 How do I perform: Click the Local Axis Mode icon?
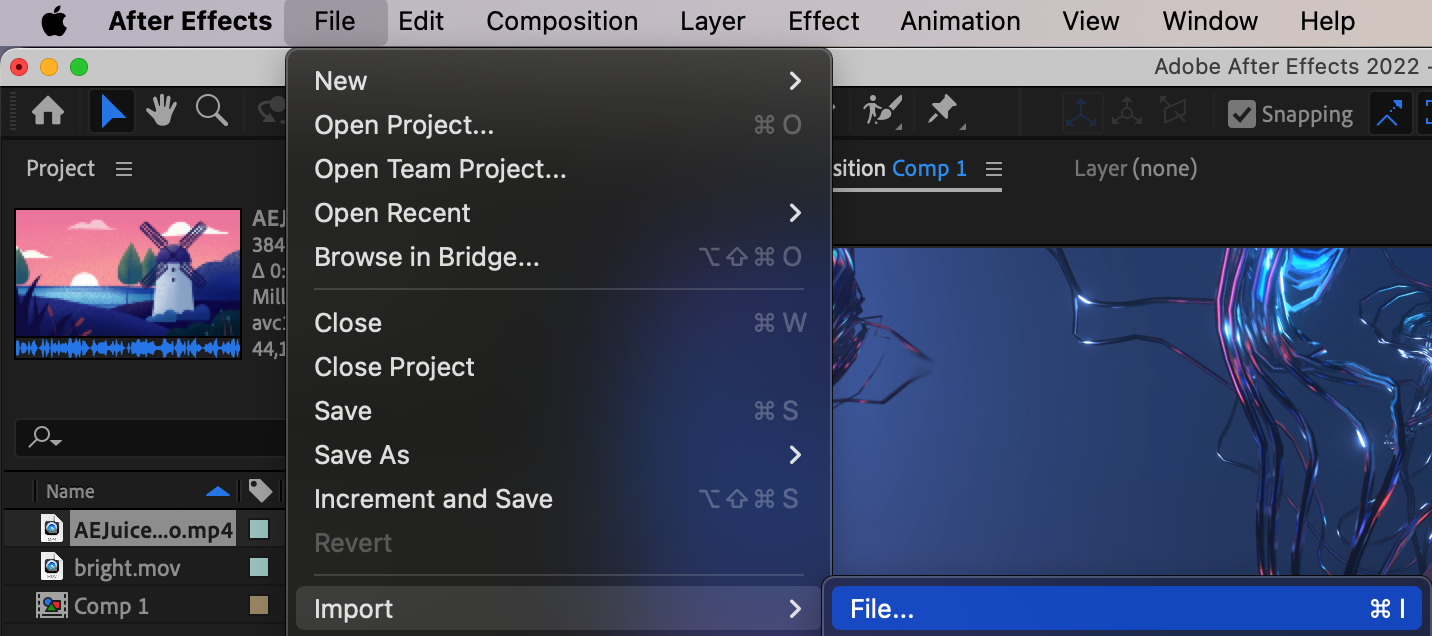1083,113
